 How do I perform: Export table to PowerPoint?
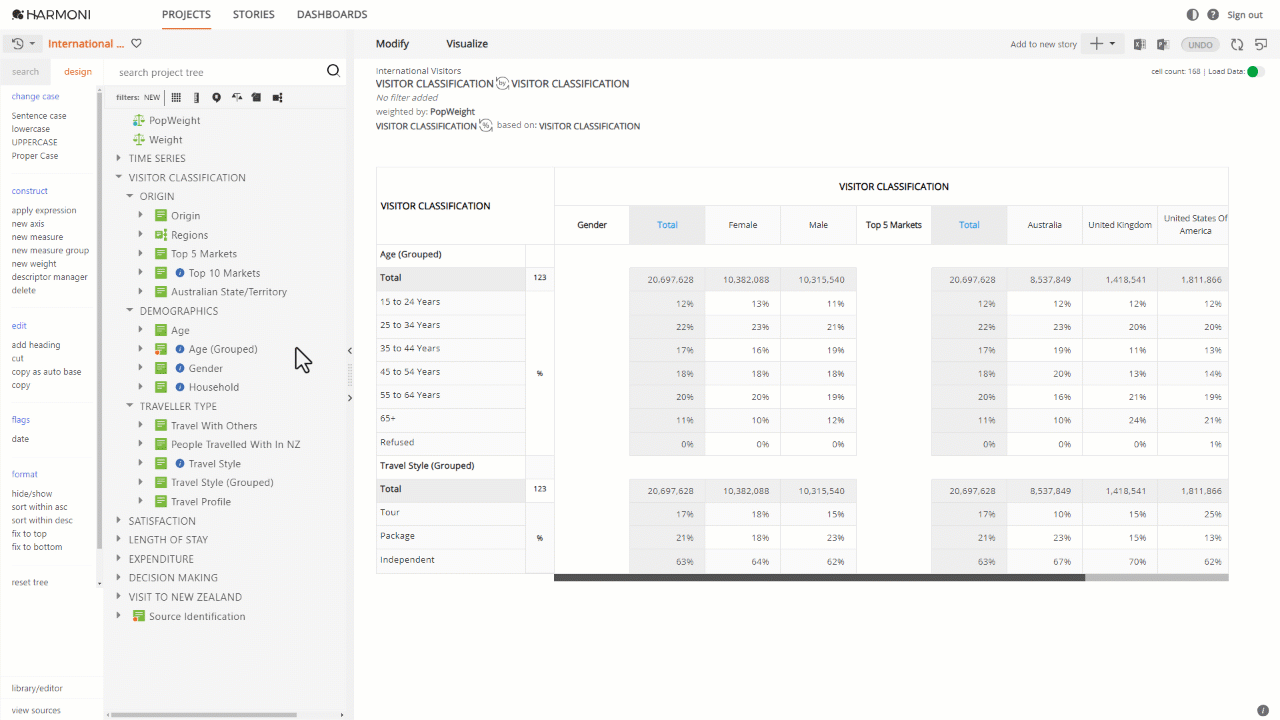point(1163,44)
